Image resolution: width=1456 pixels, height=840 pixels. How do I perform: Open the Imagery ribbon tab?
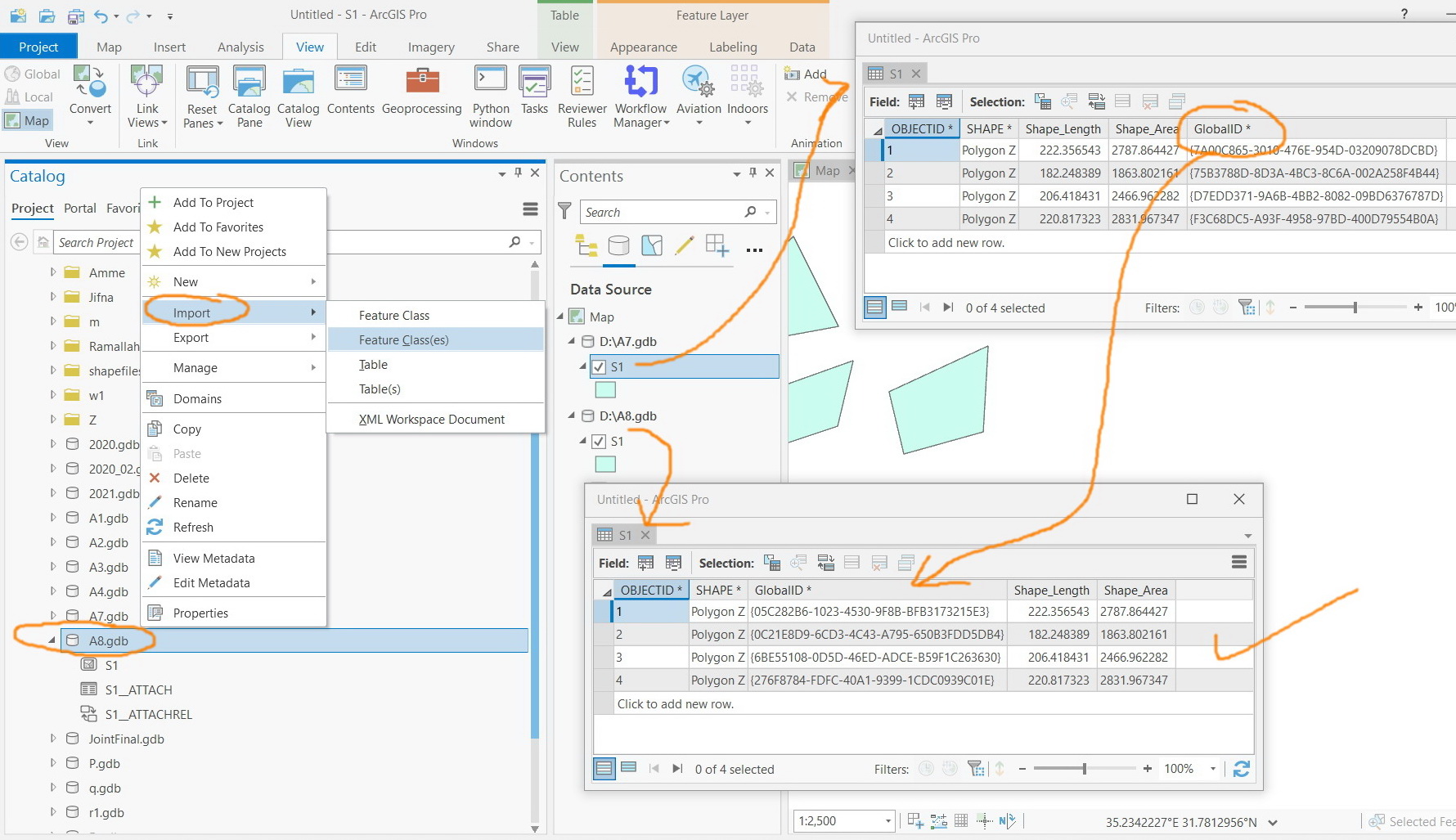[431, 47]
